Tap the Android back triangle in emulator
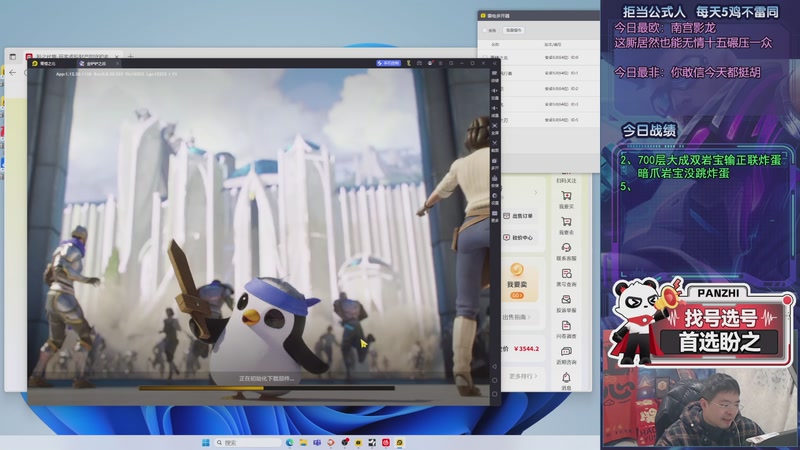This screenshot has width=800, height=450. point(494,366)
